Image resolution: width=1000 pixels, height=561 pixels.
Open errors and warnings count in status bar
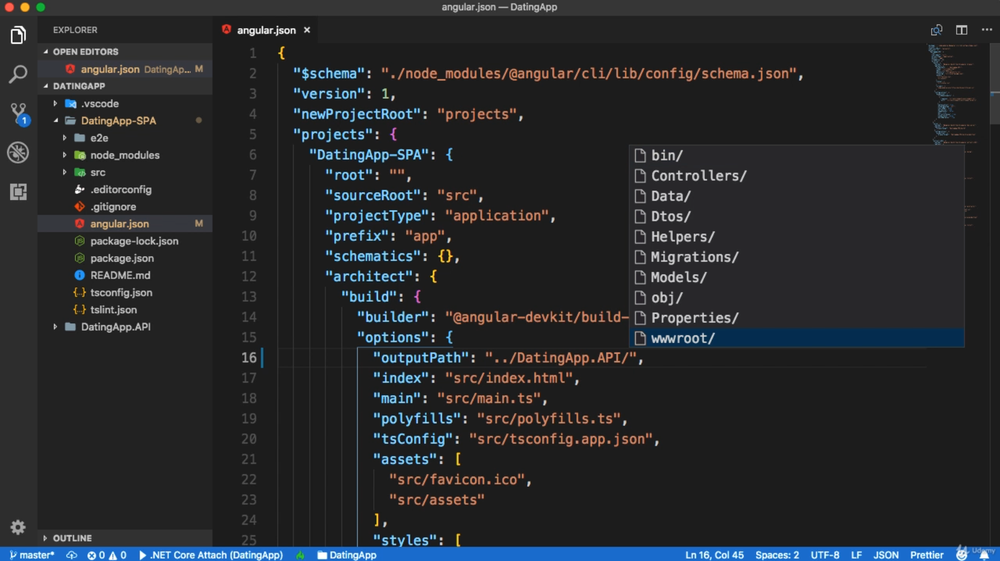pyautogui.click(x=107, y=555)
